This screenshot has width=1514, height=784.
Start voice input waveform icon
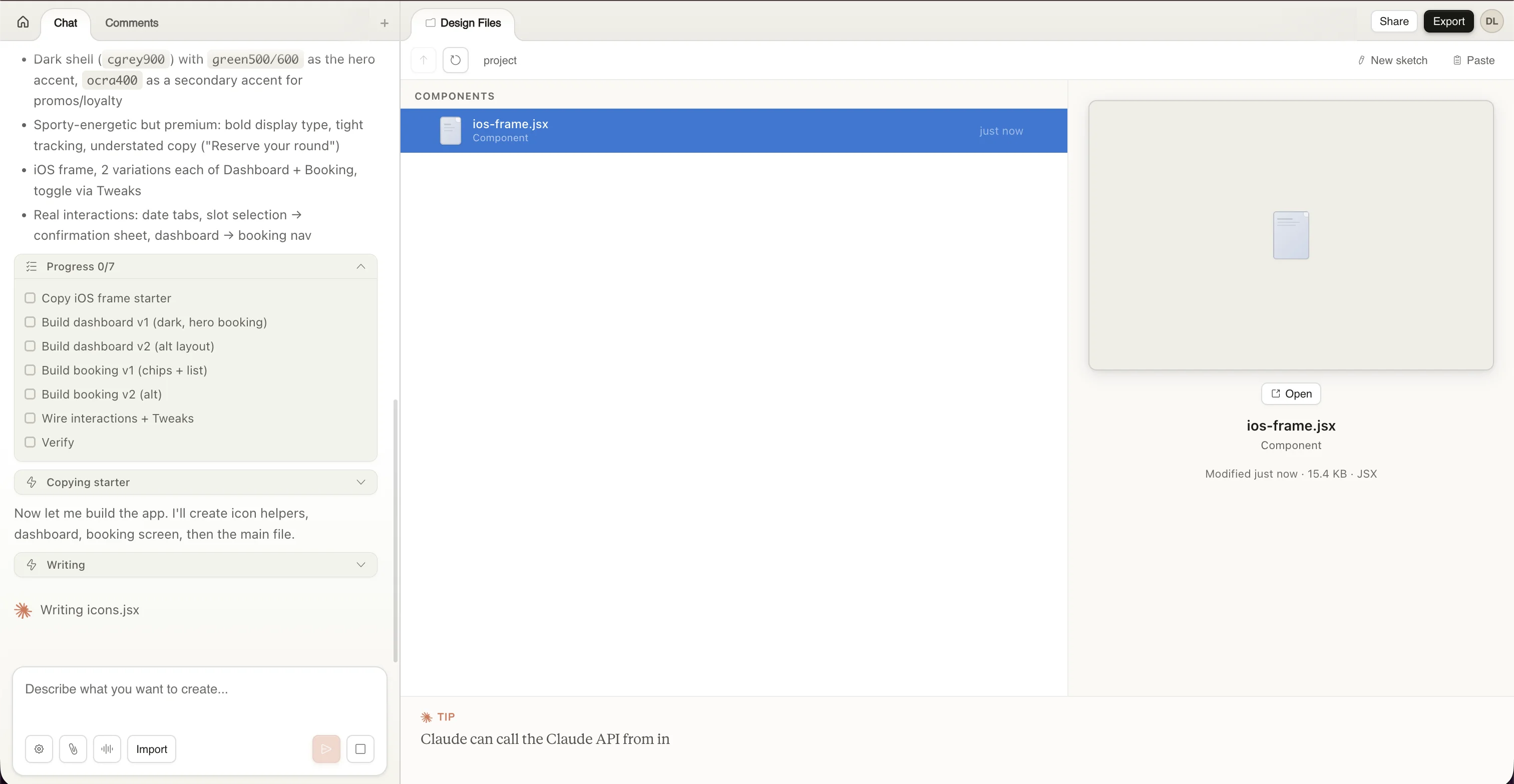(107, 749)
